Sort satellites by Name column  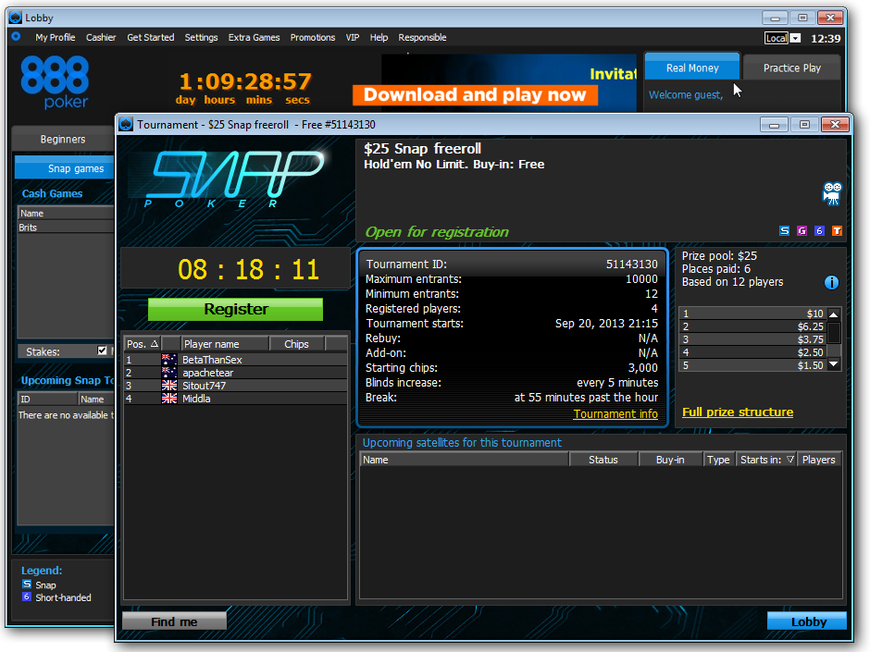coord(464,459)
